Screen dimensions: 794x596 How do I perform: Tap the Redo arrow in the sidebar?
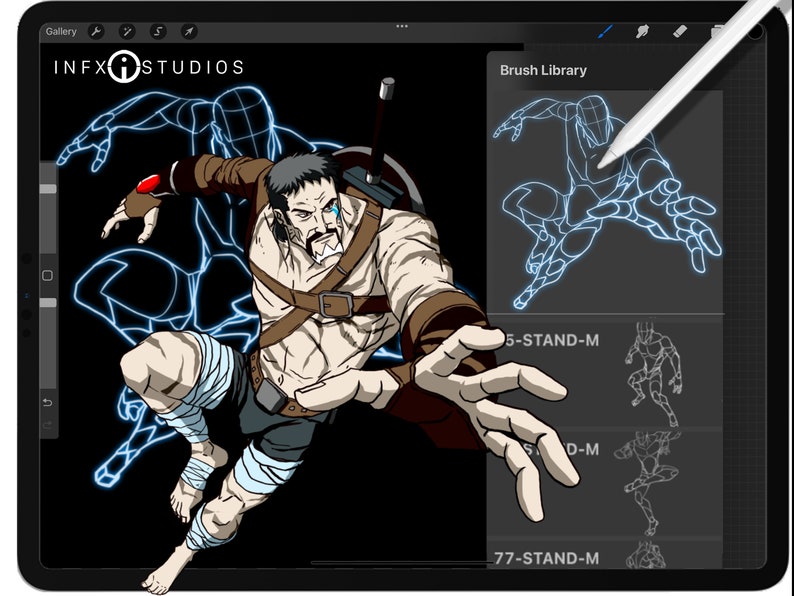tap(48, 425)
